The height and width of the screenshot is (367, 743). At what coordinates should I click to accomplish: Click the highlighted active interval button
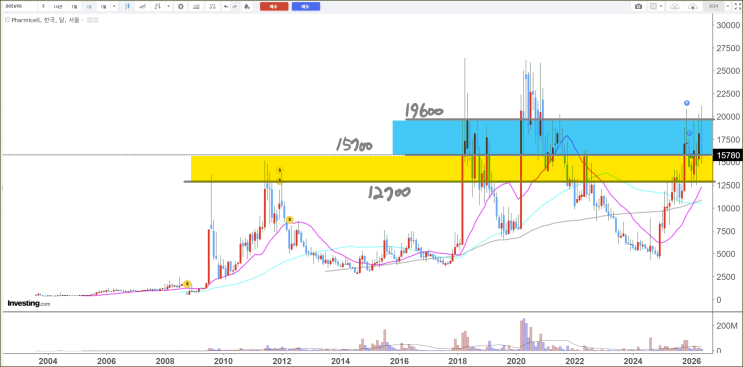point(89,6)
